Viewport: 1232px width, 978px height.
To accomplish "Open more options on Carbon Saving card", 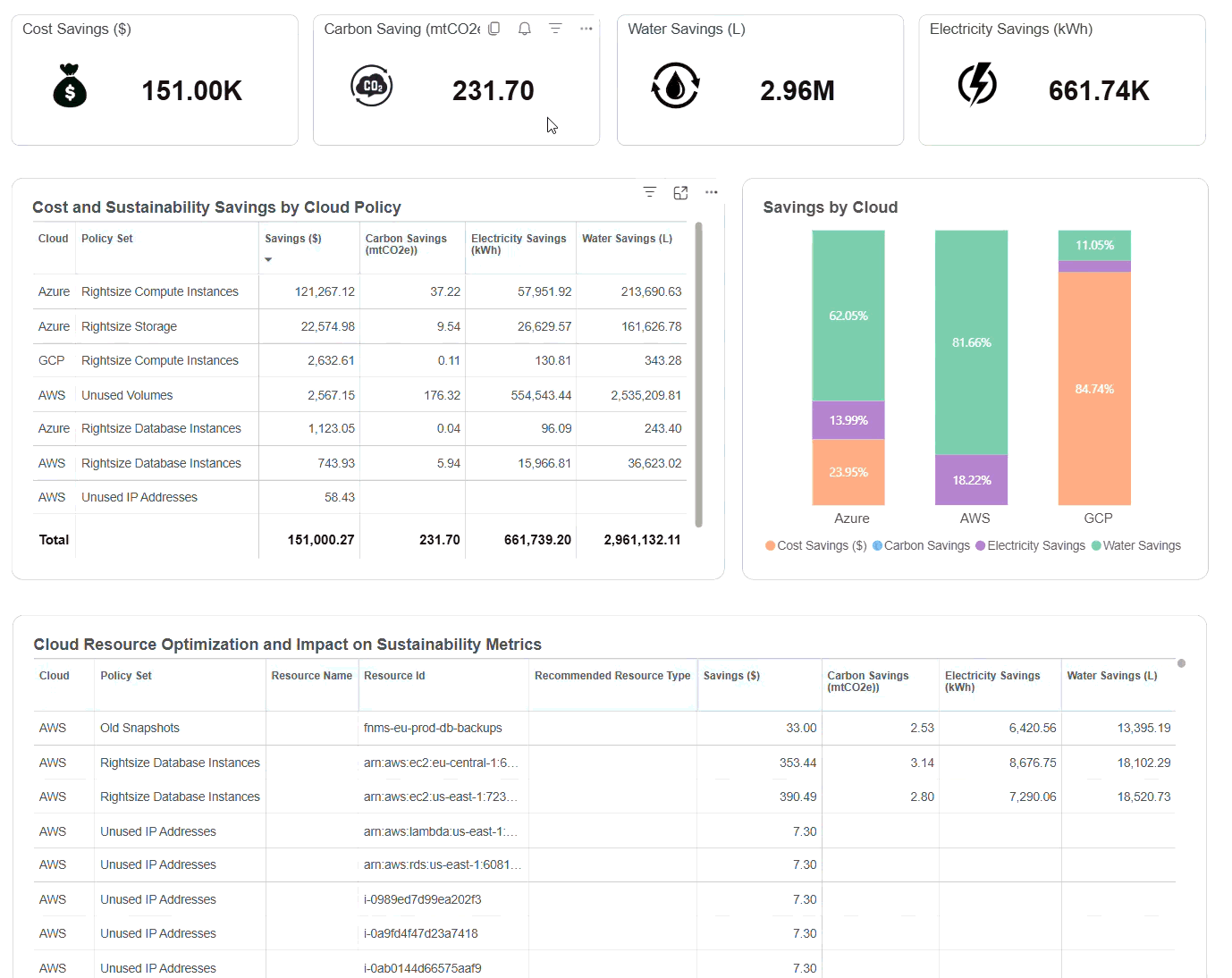I will click(x=586, y=29).
